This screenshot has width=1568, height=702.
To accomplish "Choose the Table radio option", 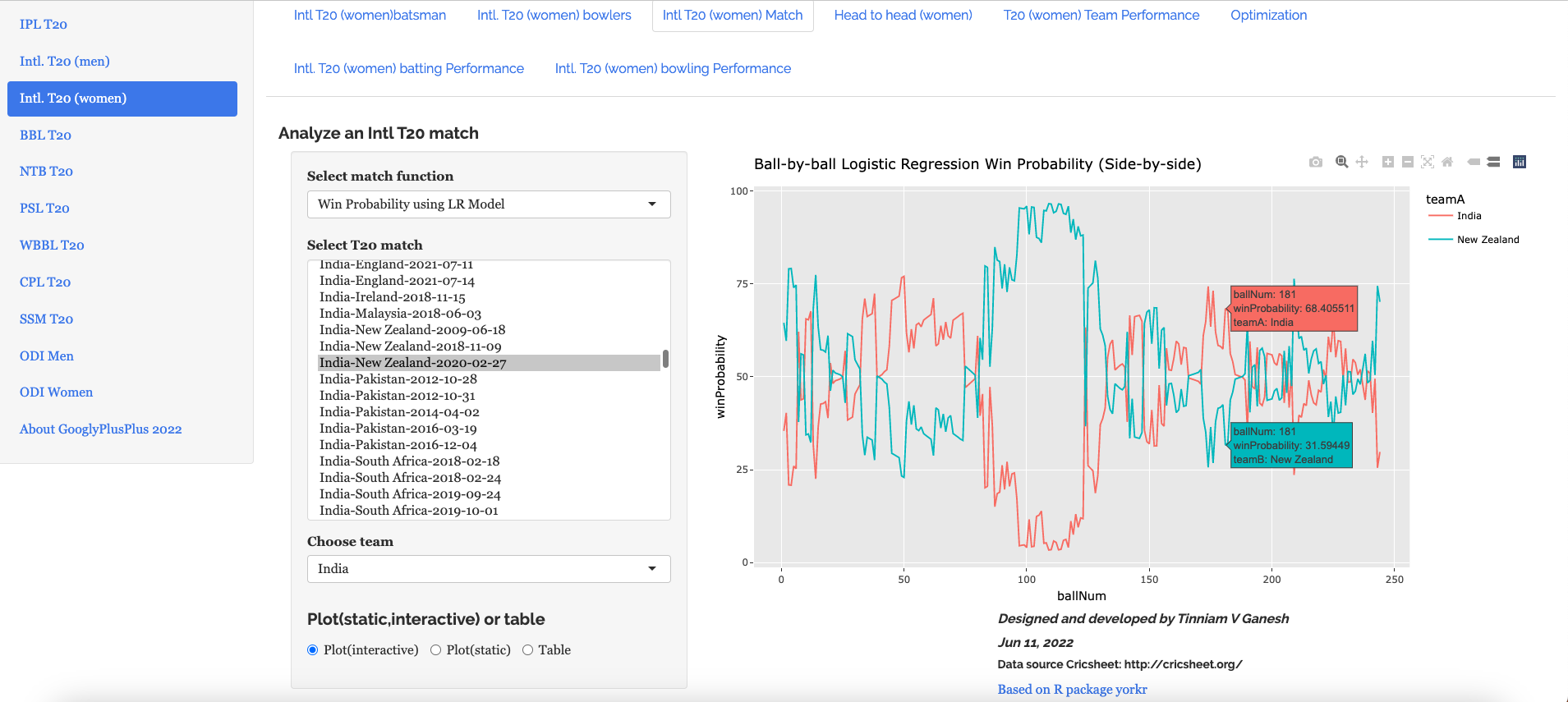I will [x=528, y=650].
